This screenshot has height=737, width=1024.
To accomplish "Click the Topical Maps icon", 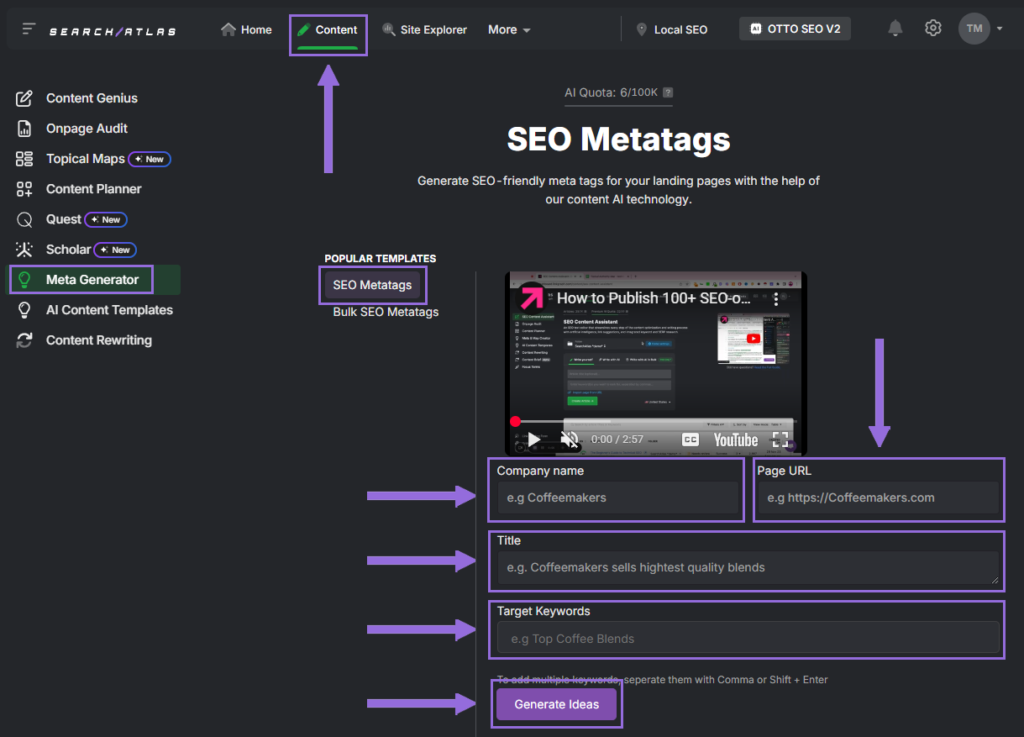I will click(24, 159).
